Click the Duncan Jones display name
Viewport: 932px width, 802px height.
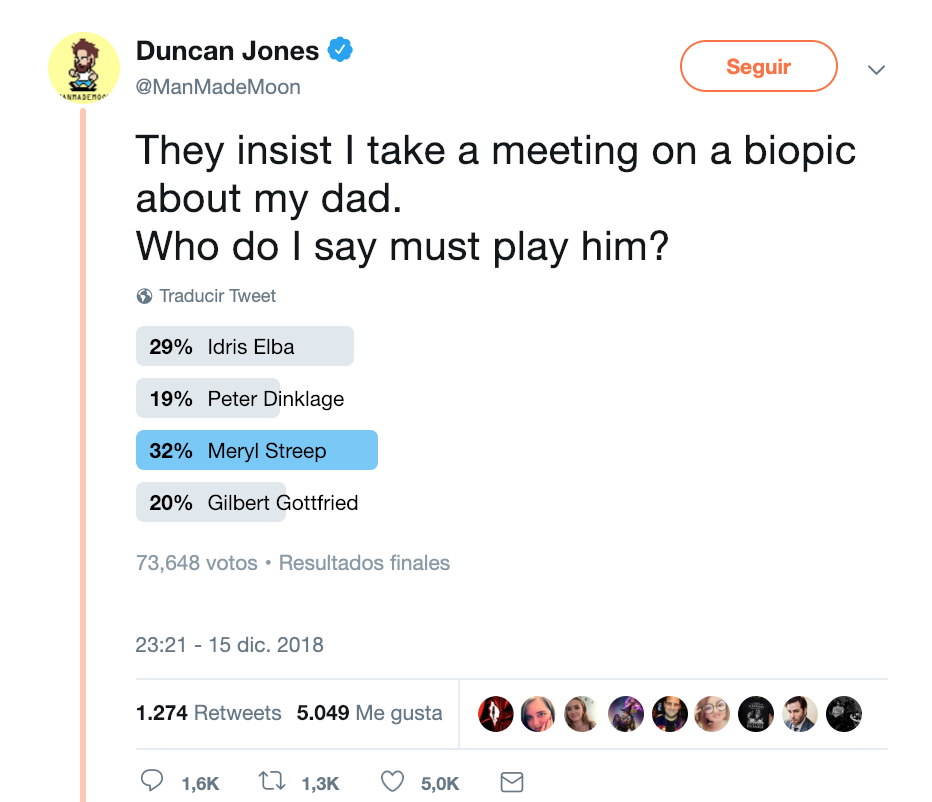pos(227,51)
